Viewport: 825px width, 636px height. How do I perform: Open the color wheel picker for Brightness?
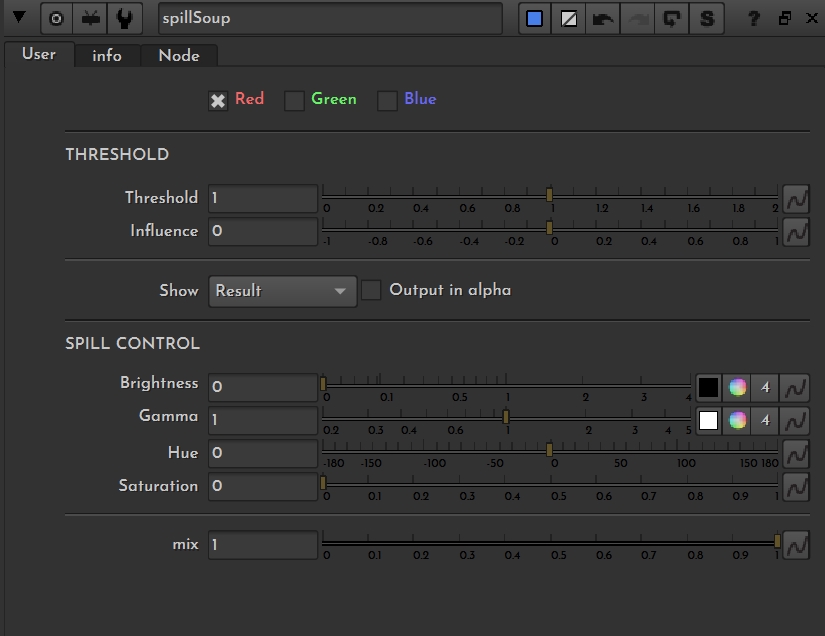[x=737, y=387]
